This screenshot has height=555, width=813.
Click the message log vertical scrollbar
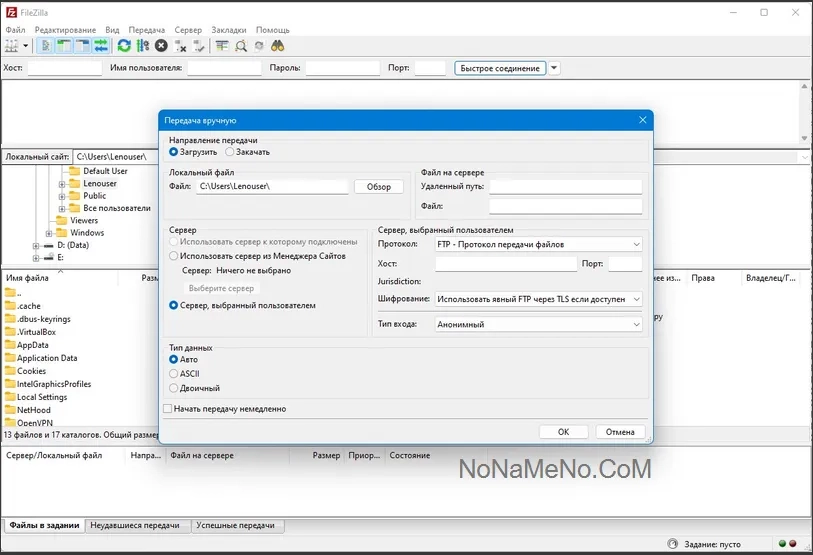[x=806, y=112]
